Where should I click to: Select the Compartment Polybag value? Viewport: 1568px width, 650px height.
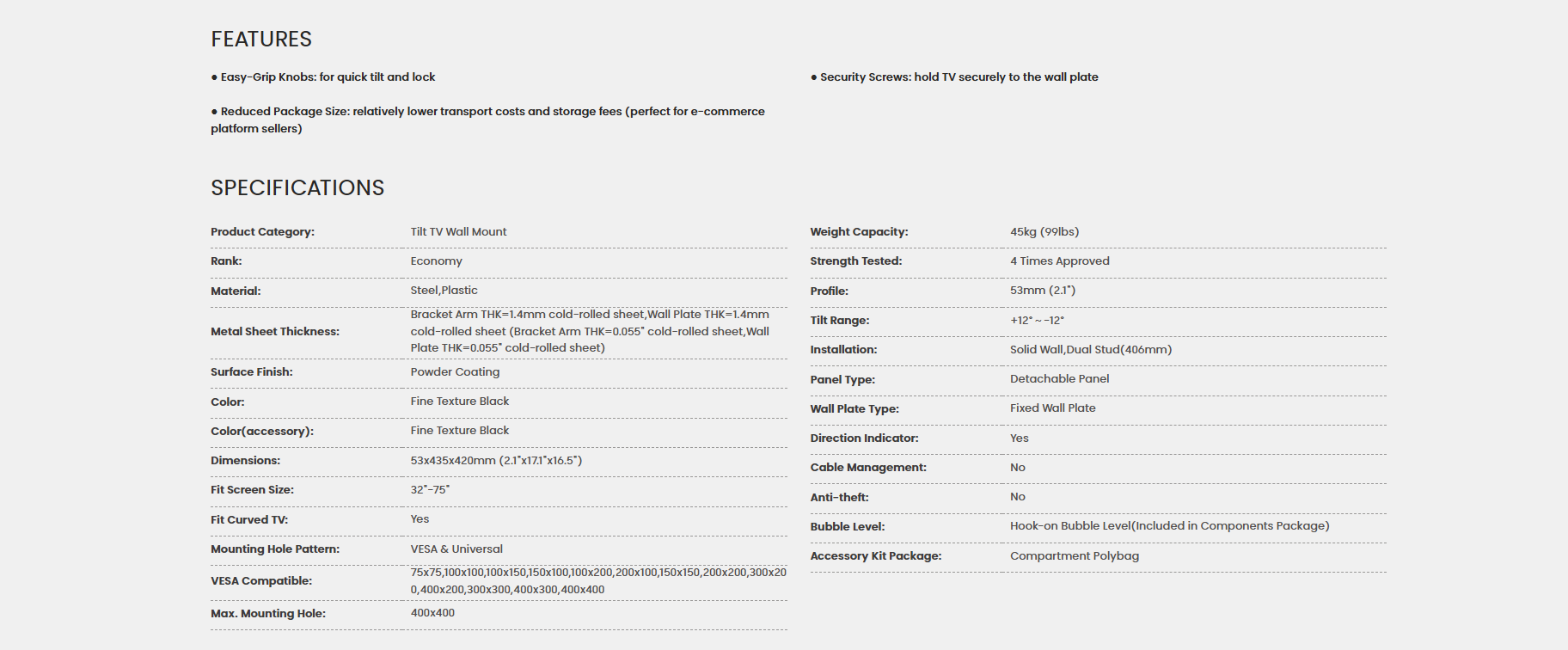[1075, 556]
